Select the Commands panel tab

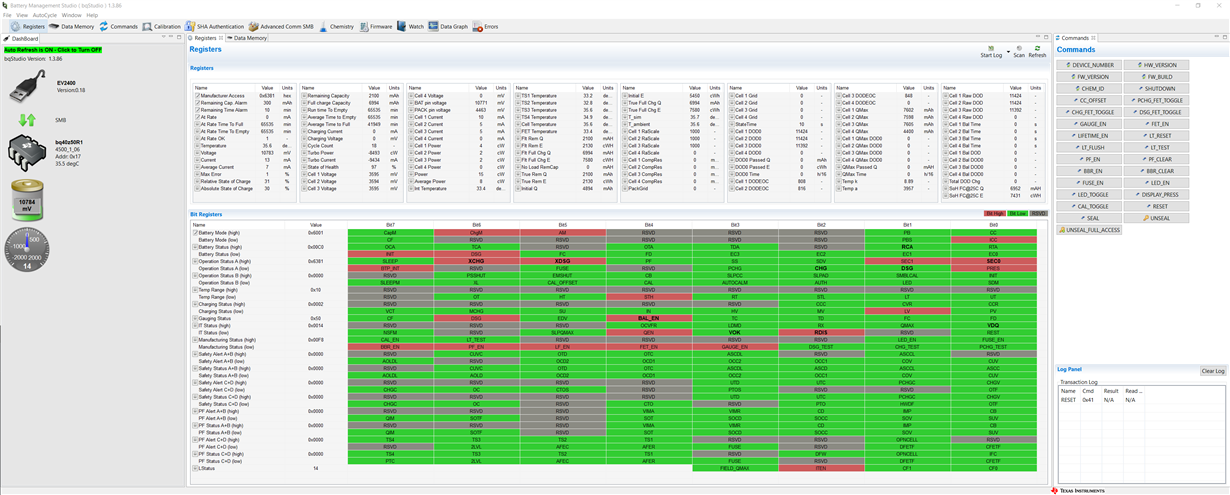coord(1076,38)
